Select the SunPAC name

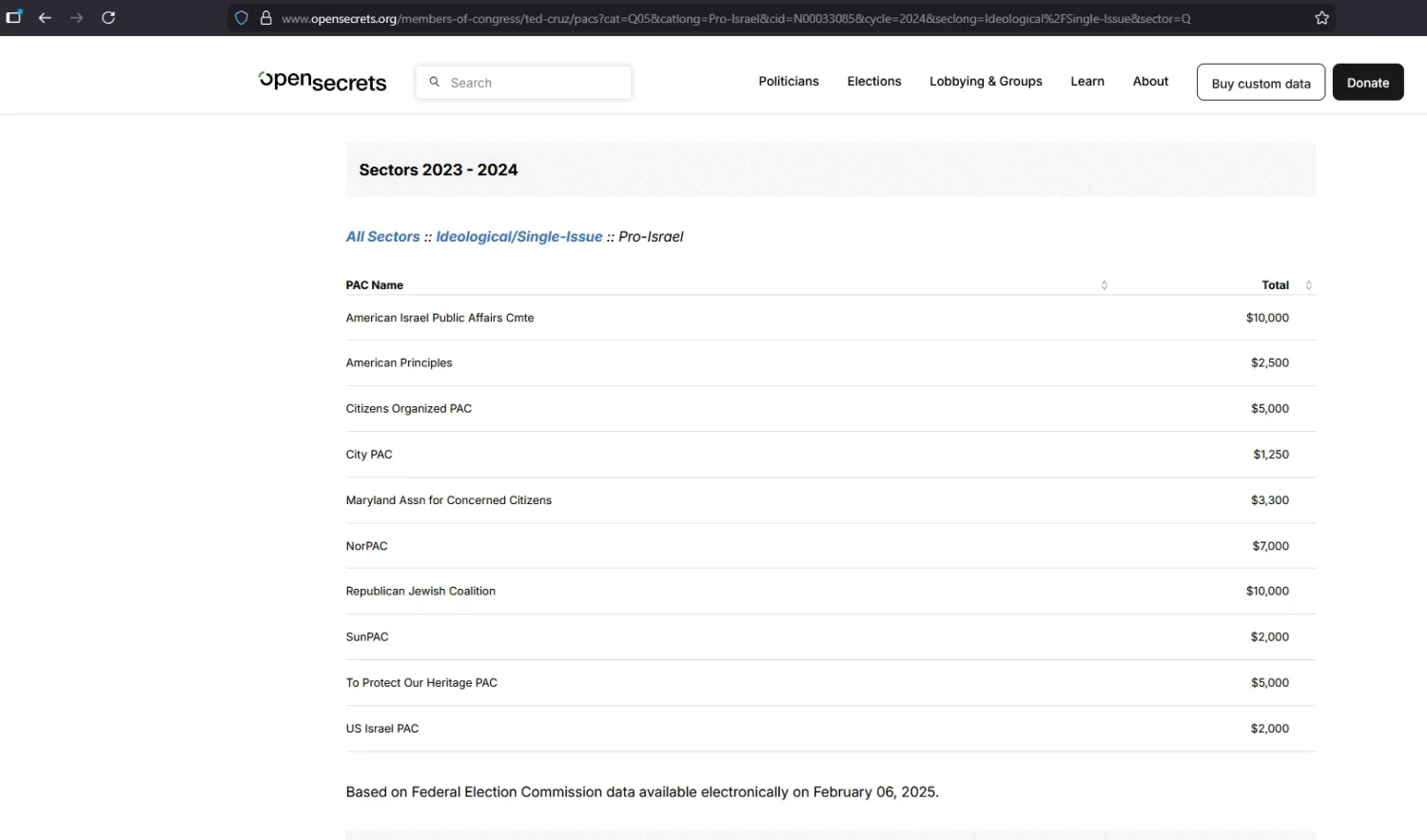point(367,637)
